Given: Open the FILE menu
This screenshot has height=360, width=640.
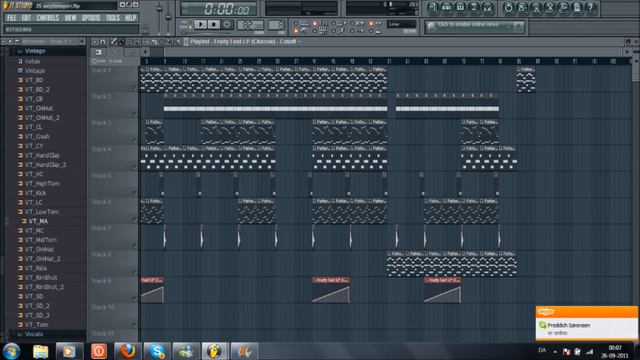Looking at the screenshot, I should pyautogui.click(x=11, y=18).
